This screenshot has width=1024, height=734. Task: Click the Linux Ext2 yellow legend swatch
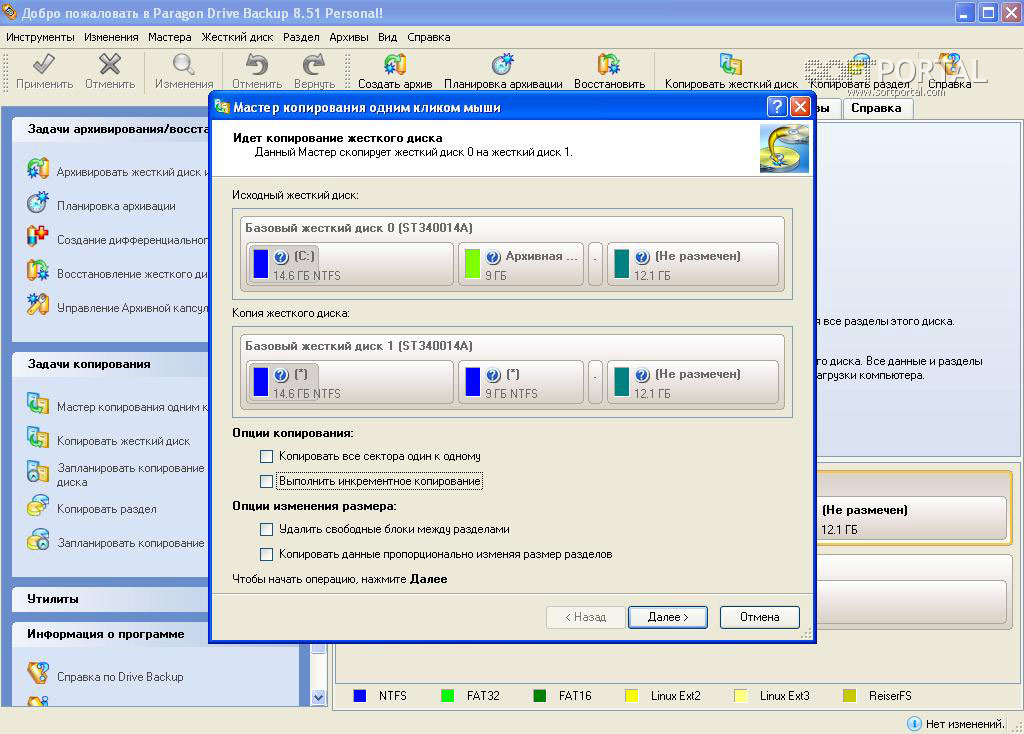[631, 695]
